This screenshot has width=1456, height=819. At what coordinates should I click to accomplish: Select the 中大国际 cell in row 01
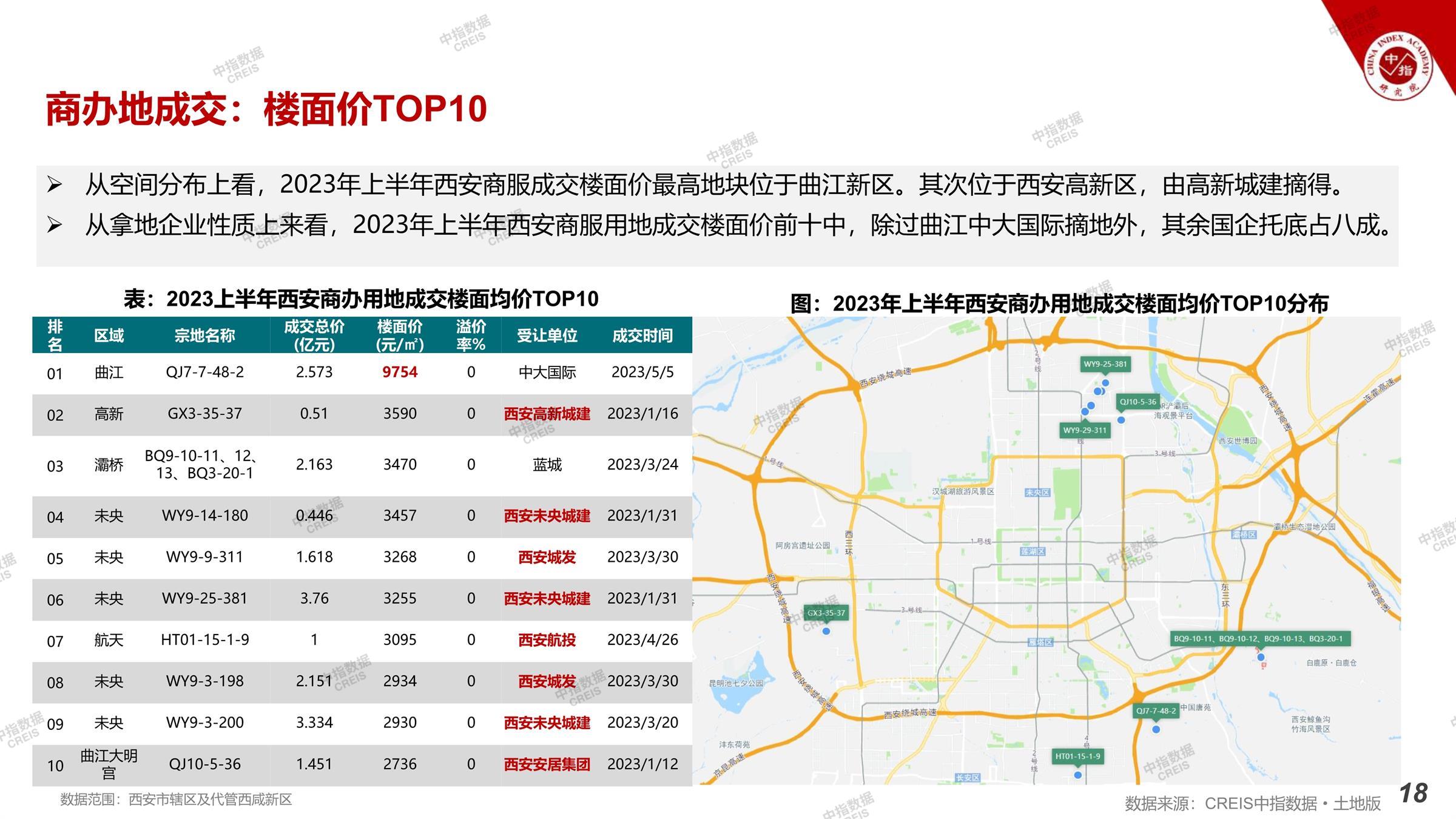coord(547,372)
